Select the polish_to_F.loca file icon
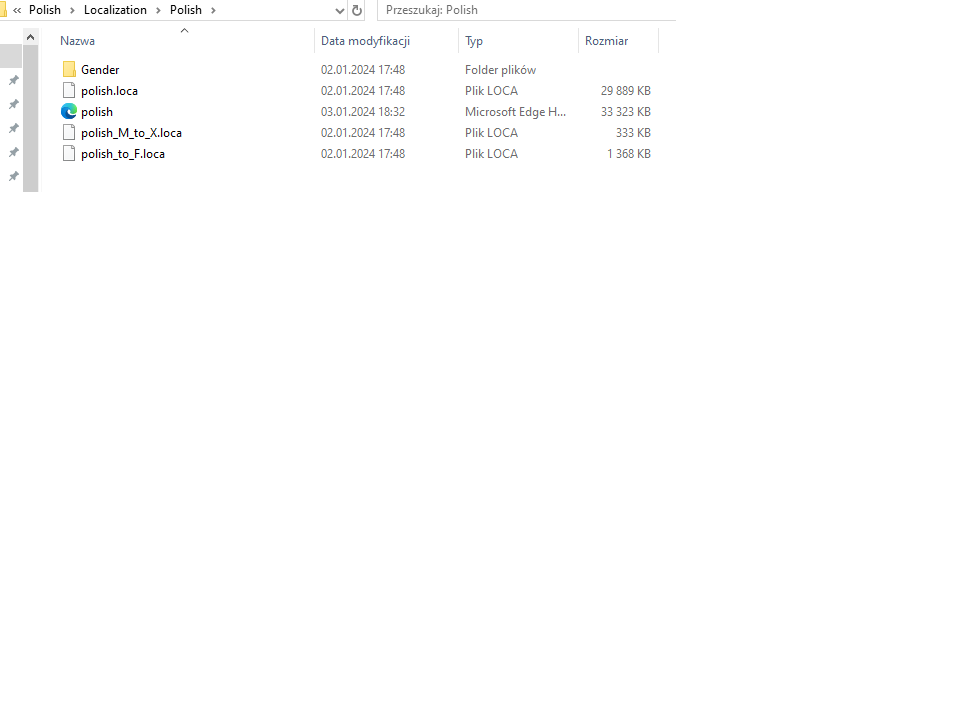This screenshot has width=953, height=709. (x=69, y=154)
